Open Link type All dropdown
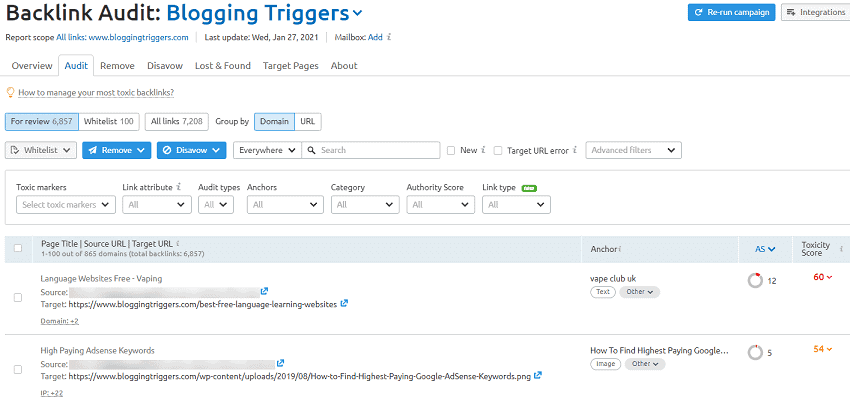Screen dimensions: 850x402 516,205
